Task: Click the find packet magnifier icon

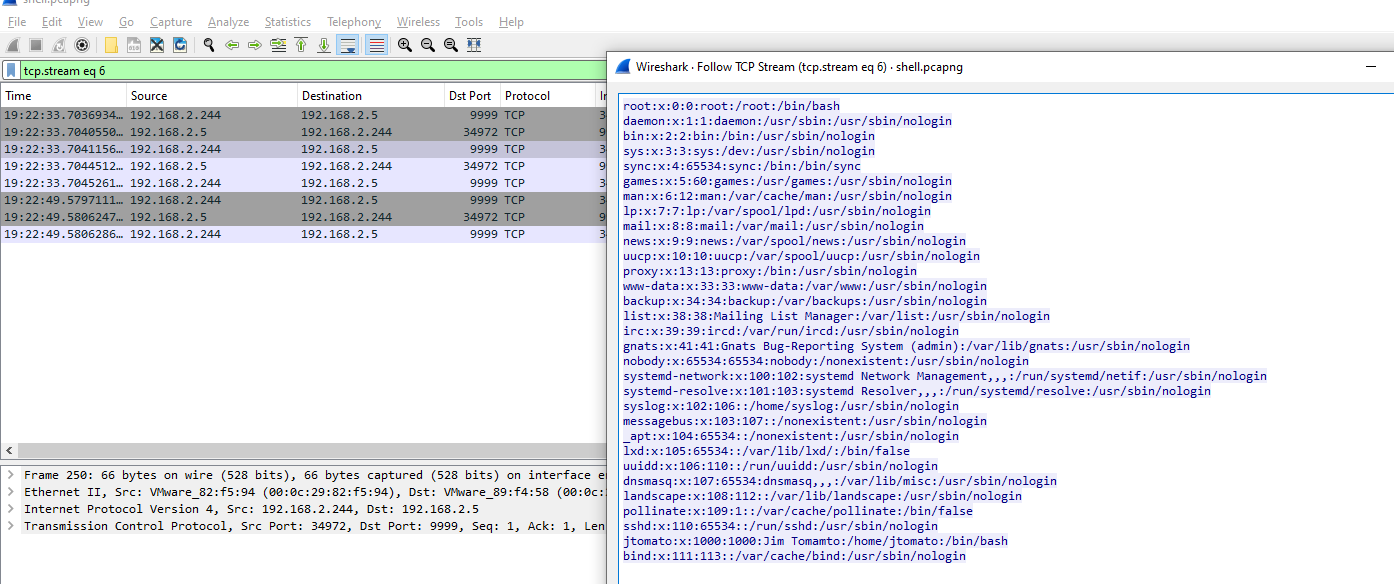Action: (209, 45)
